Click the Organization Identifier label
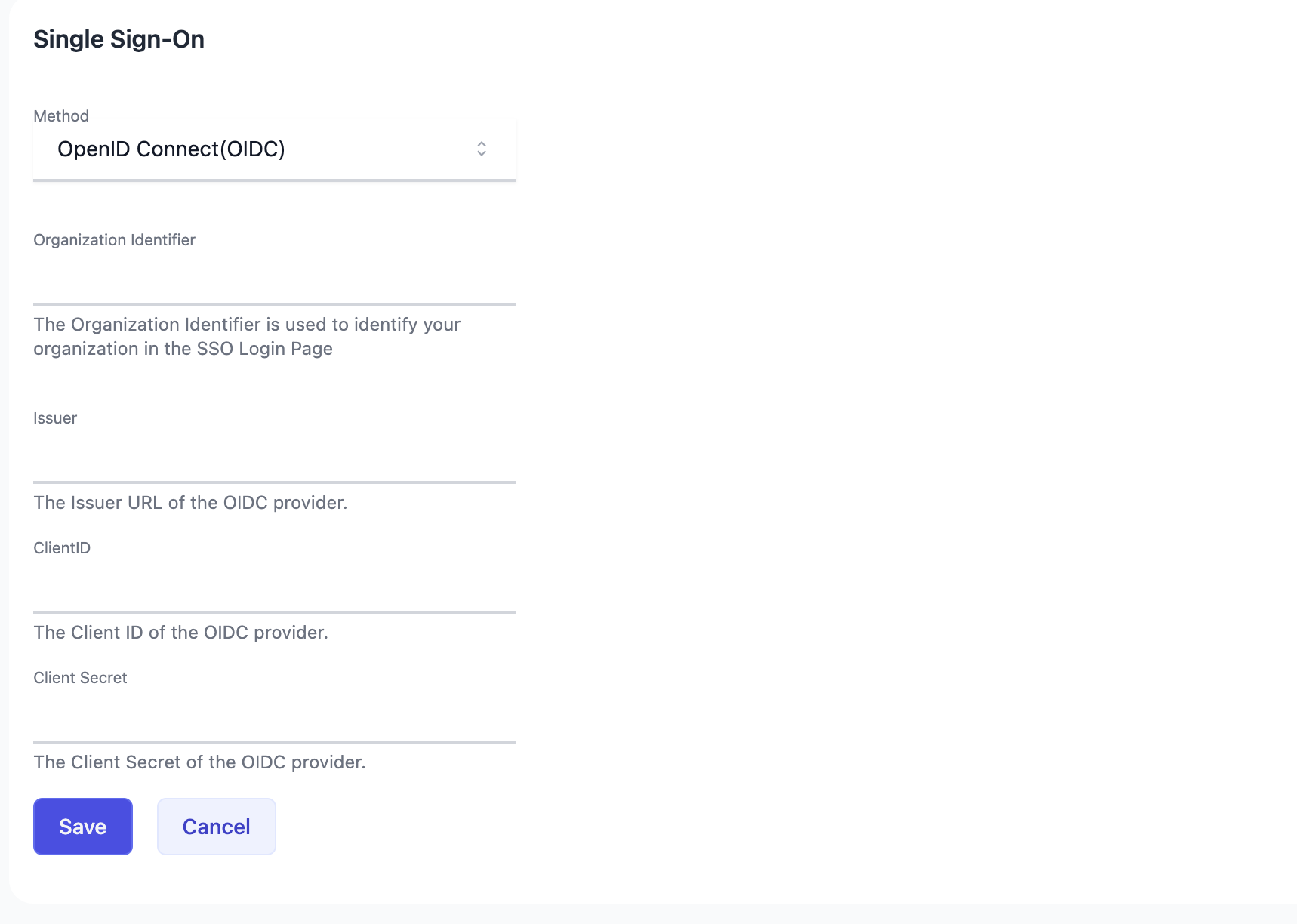 tap(114, 239)
